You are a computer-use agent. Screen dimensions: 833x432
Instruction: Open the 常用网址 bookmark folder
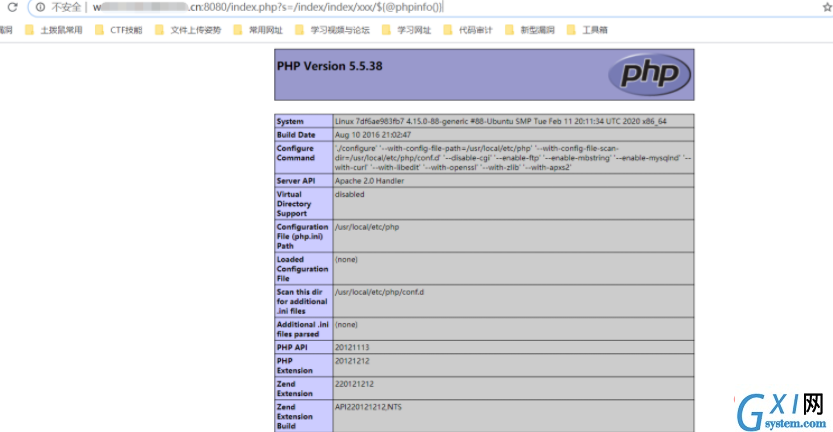pyautogui.click(x=258, y=30)
